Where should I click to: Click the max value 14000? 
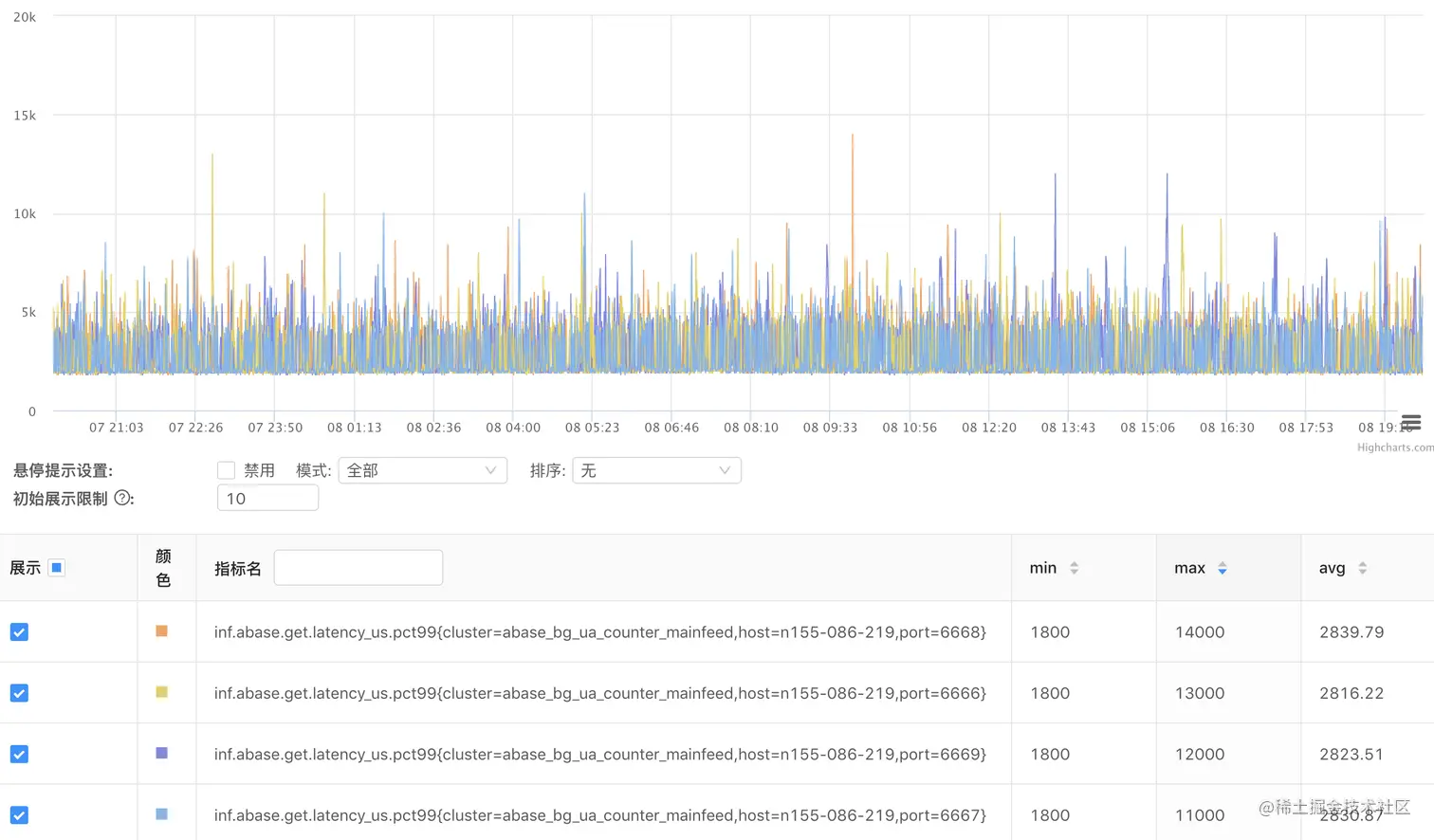click(1200, 632)
